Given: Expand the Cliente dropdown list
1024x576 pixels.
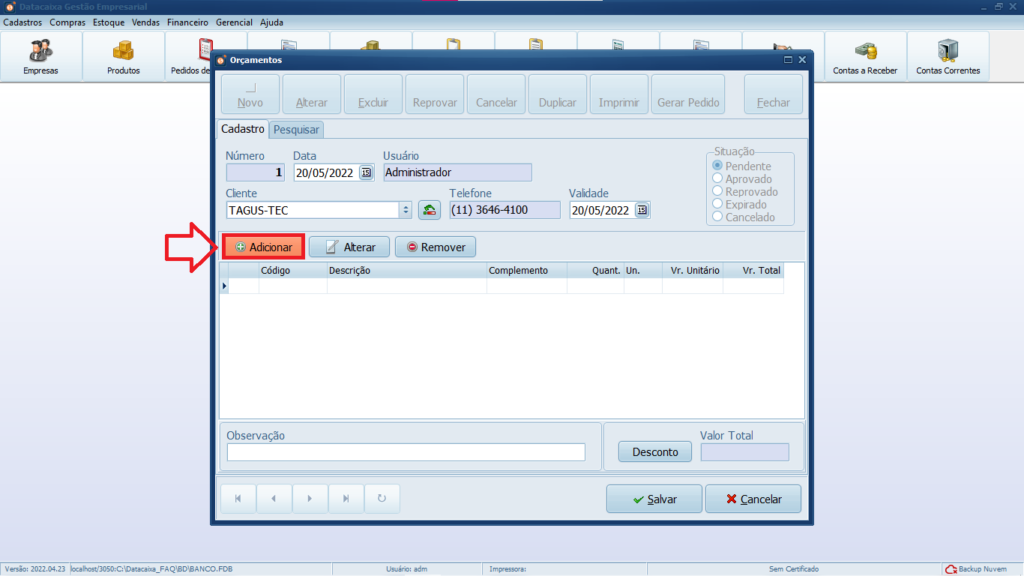Looking at the screenshot, I should 405,210.
